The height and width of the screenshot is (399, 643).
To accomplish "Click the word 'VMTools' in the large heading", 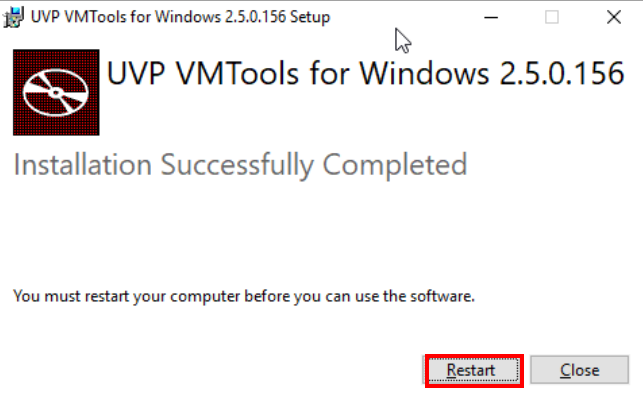I will (237, 74).
